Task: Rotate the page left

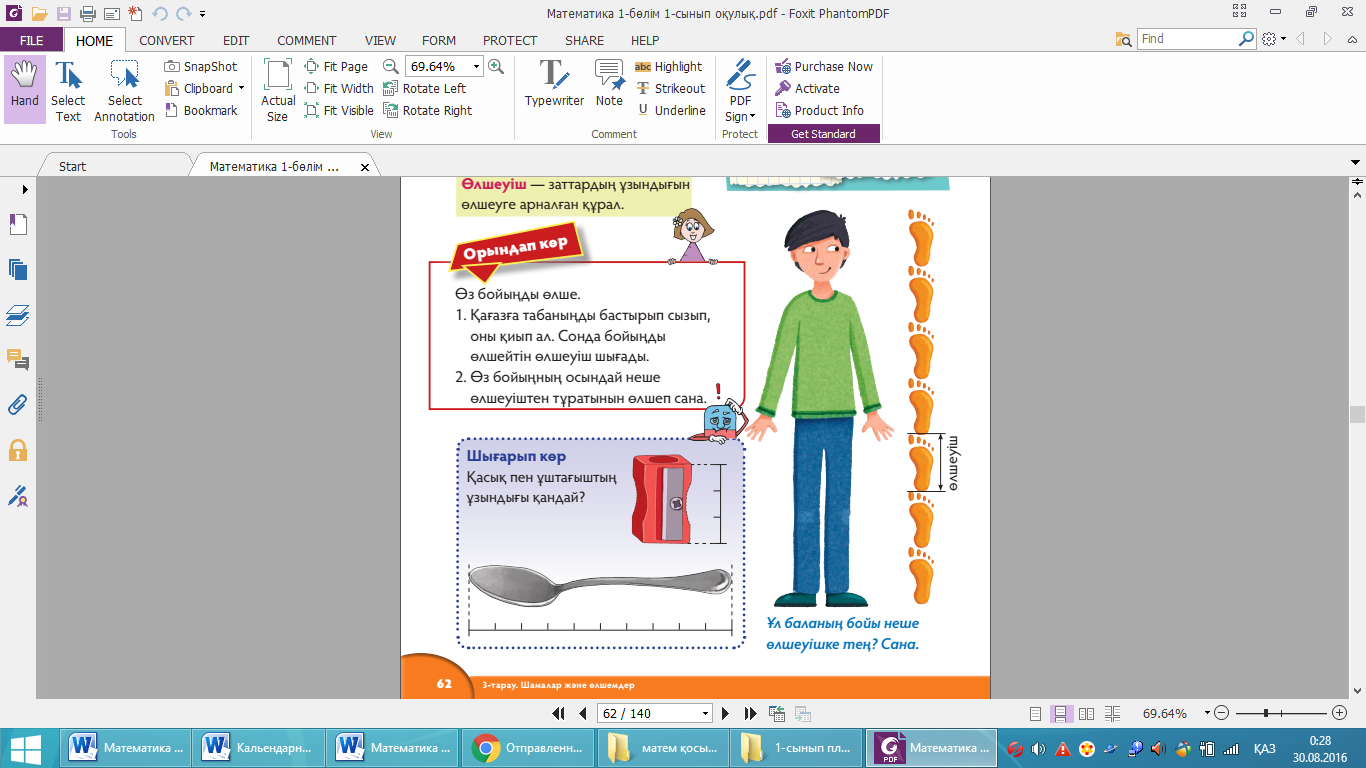Action: click(425, 89)
